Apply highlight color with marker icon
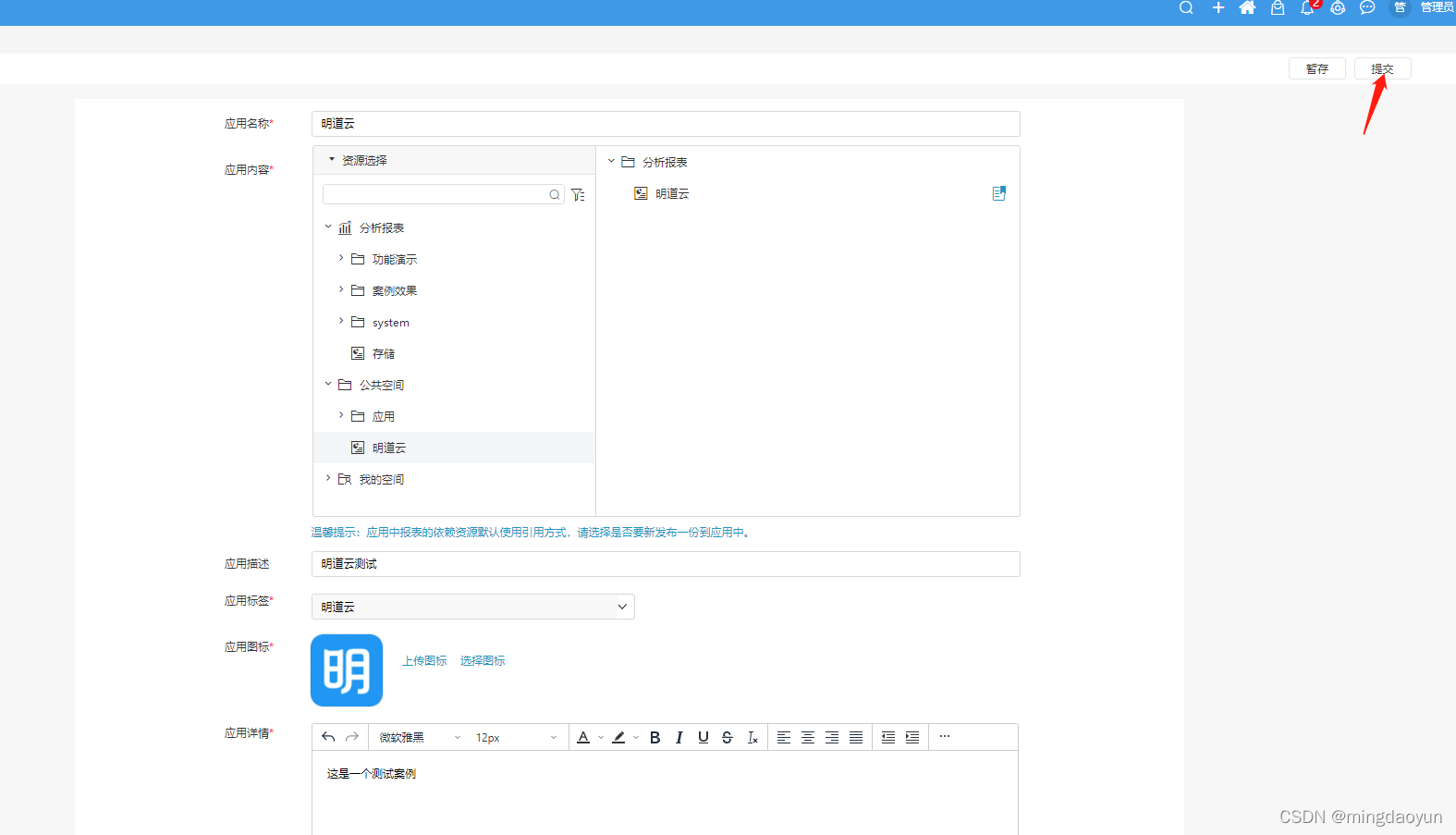Viewport: 1456px width, 835px height. coord(618,737)
